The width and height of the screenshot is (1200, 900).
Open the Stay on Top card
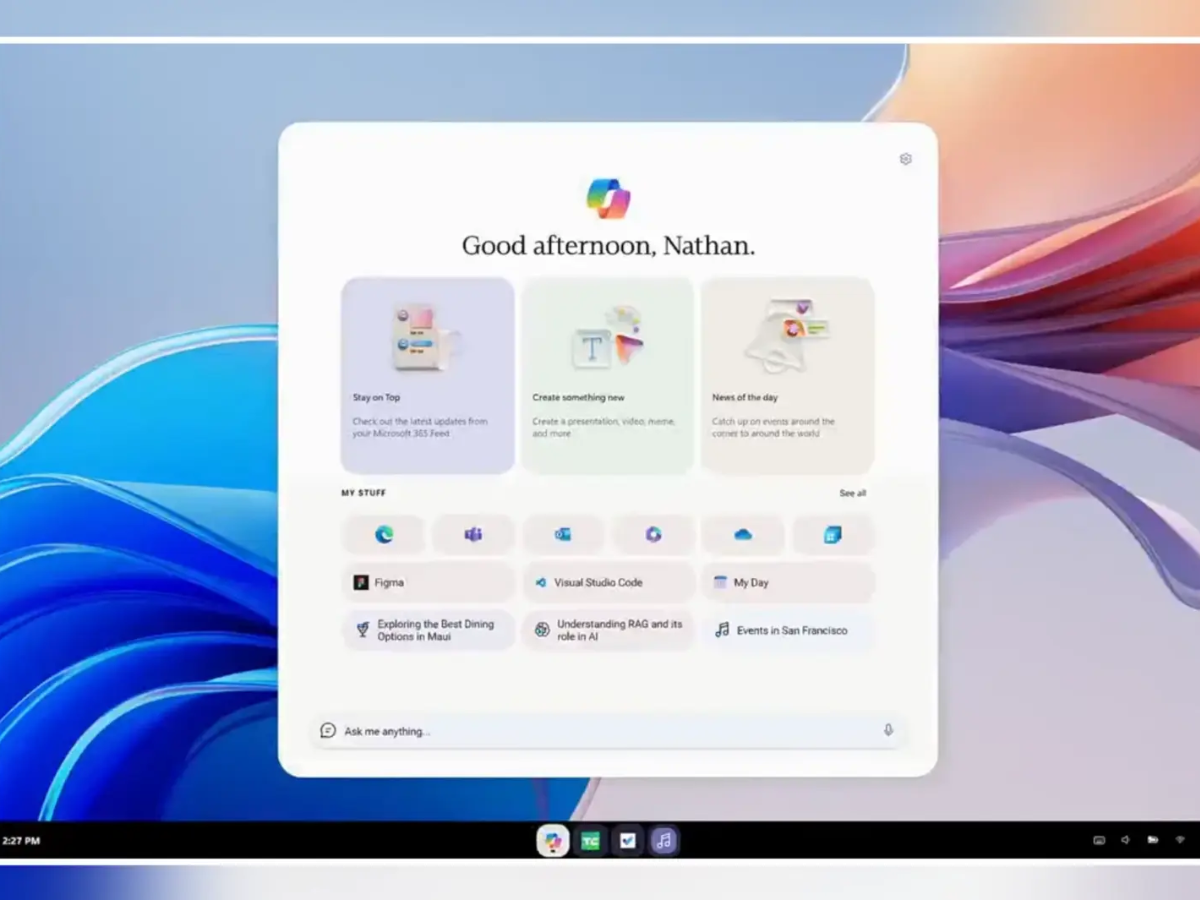(x=428, y=375)
